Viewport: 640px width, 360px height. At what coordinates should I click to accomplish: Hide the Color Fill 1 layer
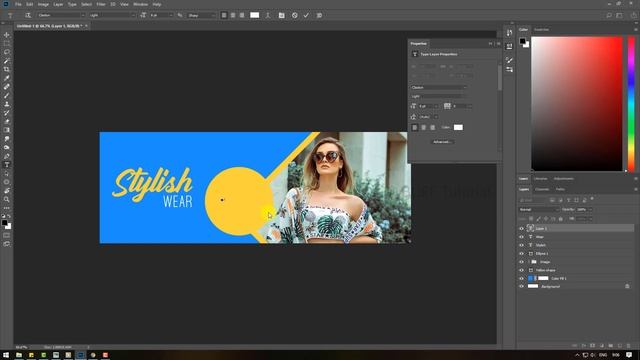(x=521, y=278)
